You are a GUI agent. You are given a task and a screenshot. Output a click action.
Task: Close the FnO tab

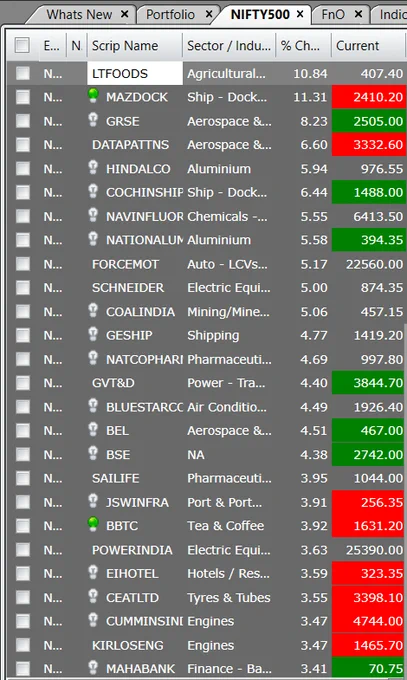358,14
